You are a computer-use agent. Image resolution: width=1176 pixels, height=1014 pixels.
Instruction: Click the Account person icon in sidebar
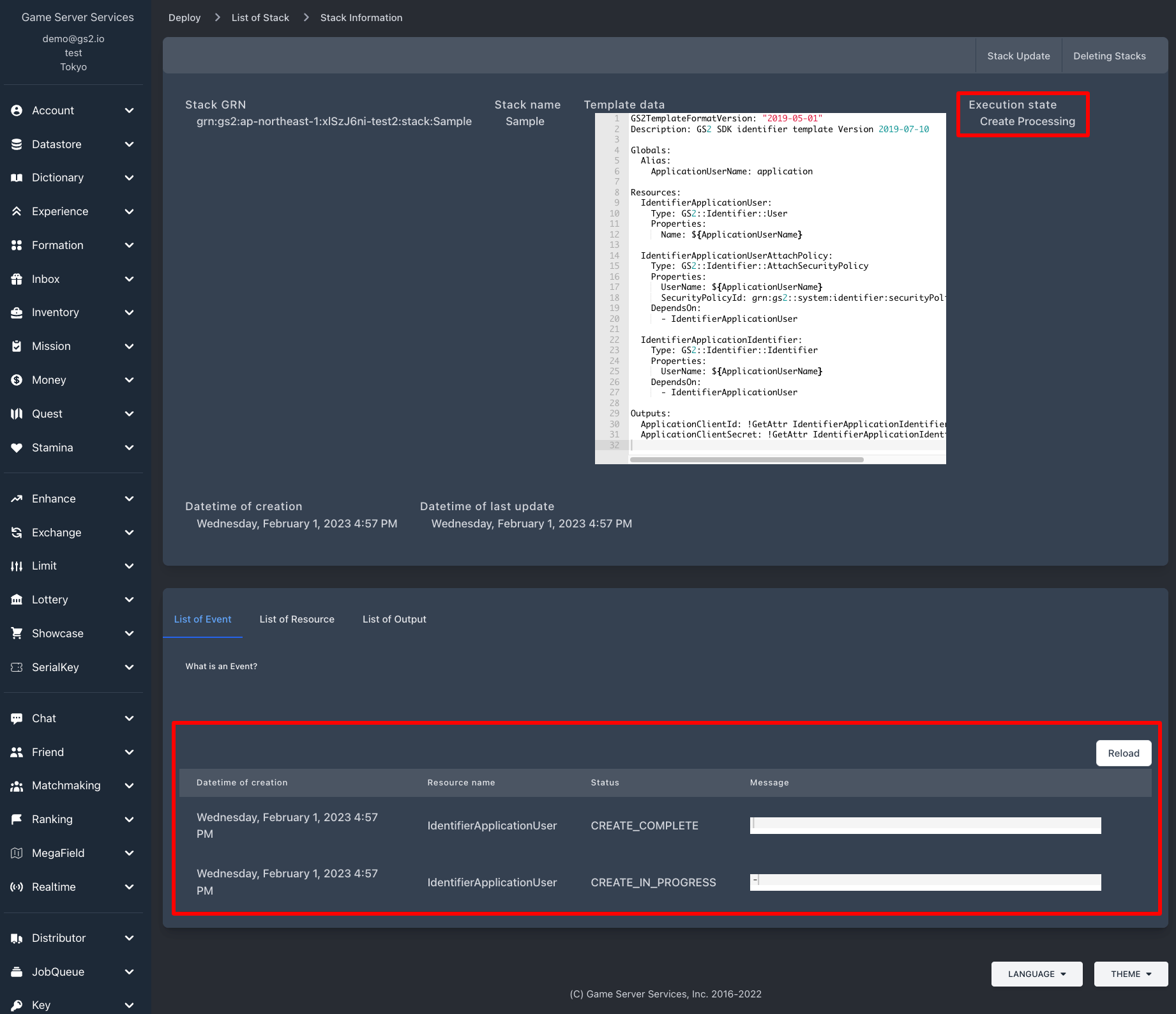[x=17, y=110]
